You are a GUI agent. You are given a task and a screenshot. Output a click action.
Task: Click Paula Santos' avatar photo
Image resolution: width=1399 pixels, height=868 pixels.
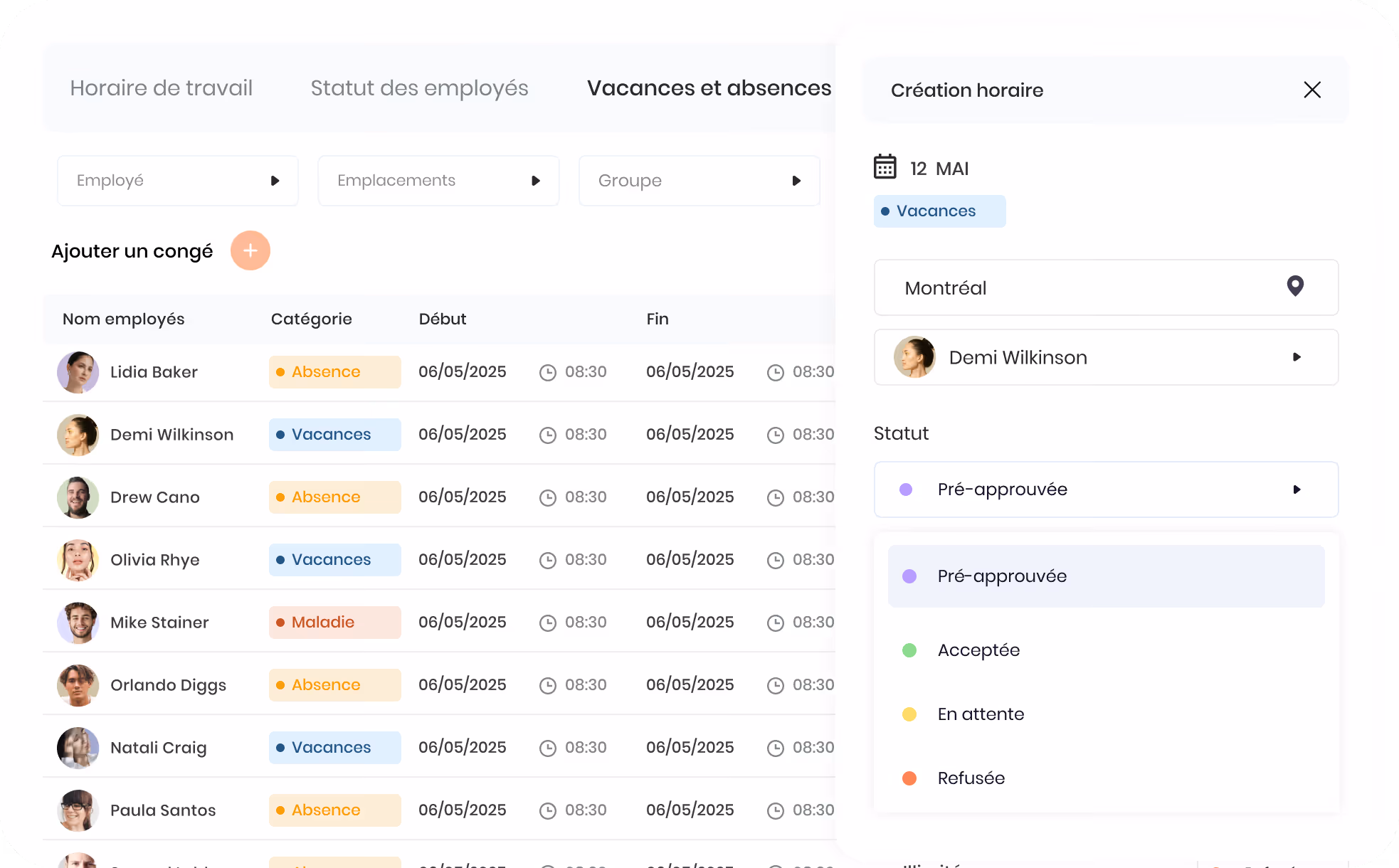tap(78, 810)
